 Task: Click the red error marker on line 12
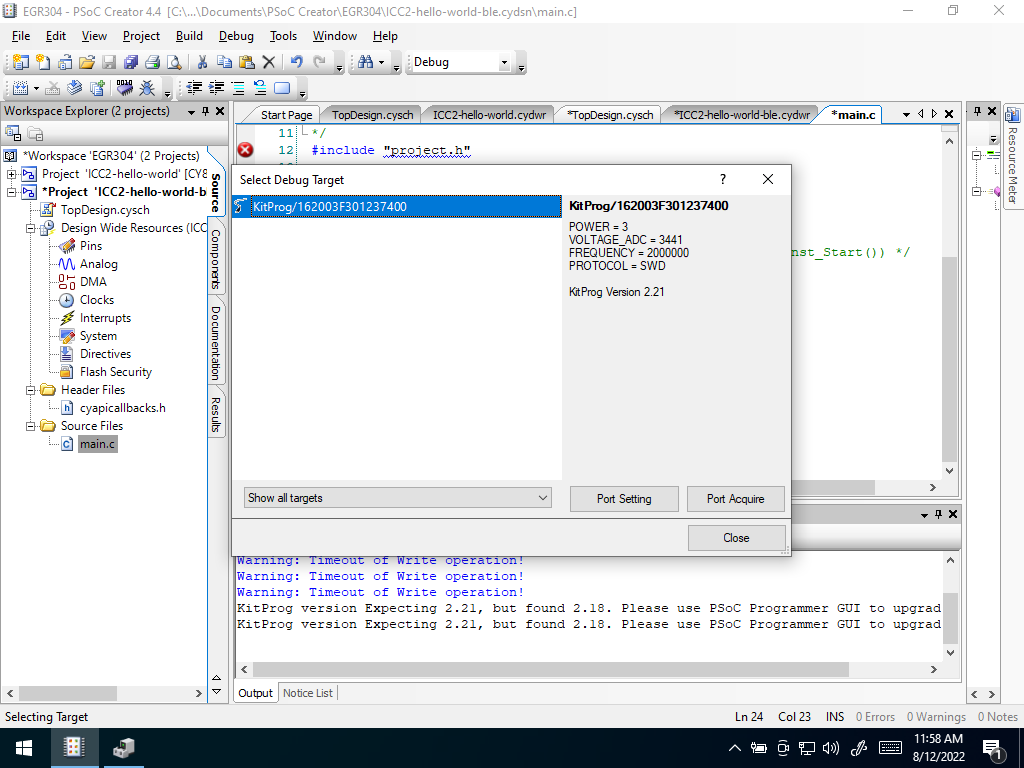[x=246, y=150]
